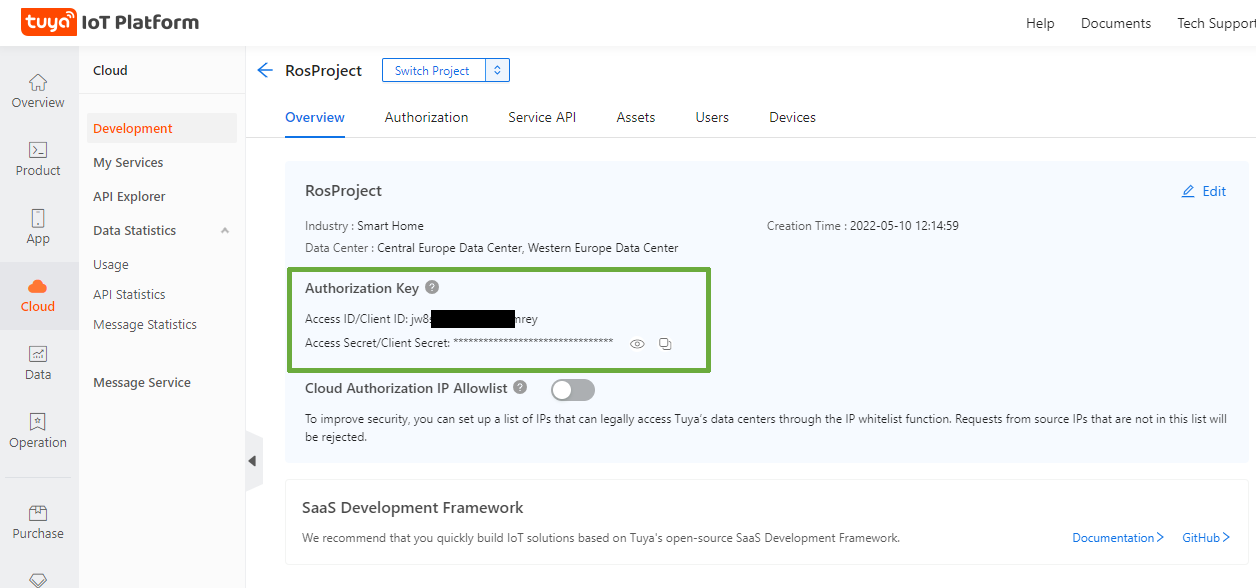Click the Switch Project button
1256x588 pixels.
[434, 70]
